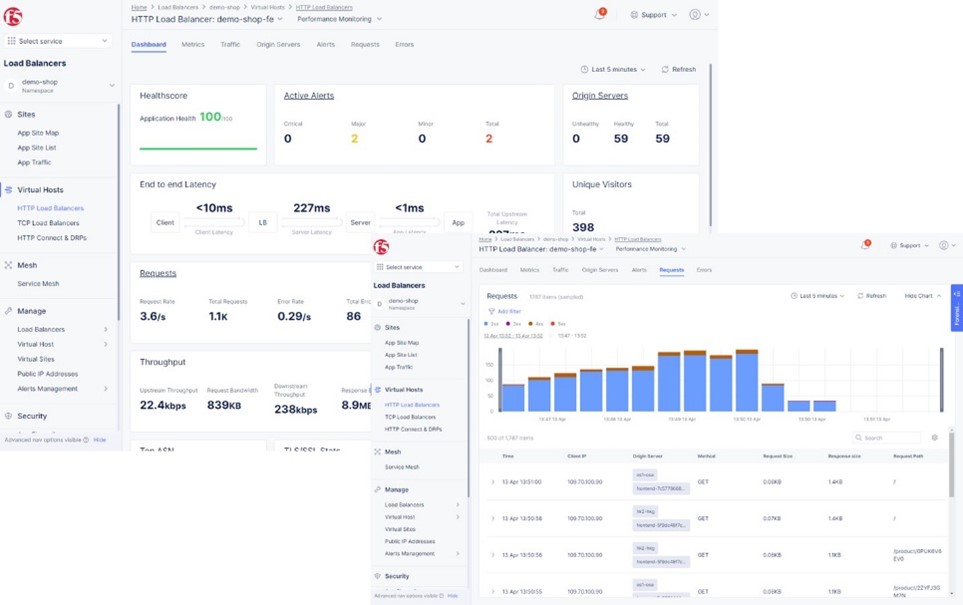Screen dimensions: 963x605
Task: Click the Security shield icon in the Dashboard sidebar
Action: 9,416
